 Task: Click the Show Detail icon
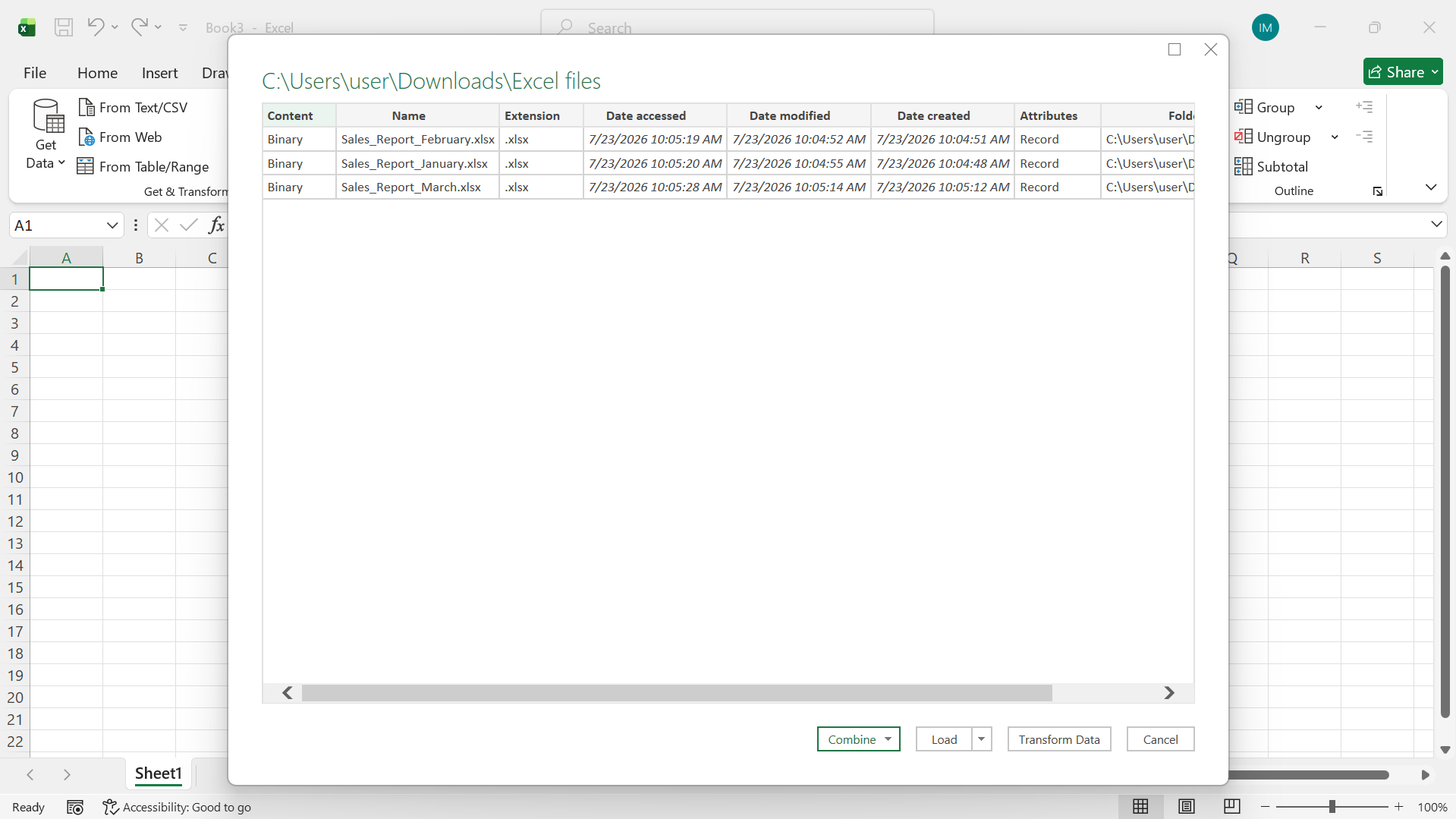[x=1364, y=107]
